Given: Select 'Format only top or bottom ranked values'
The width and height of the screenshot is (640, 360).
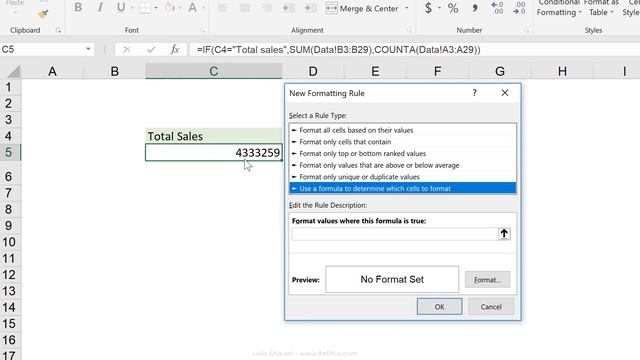Looking at the screenshot, I should 402,153.
